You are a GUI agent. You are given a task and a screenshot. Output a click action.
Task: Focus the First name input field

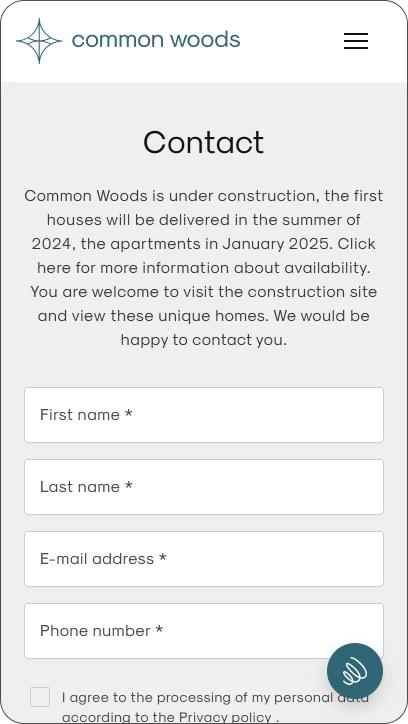click(x=204, y=415)
